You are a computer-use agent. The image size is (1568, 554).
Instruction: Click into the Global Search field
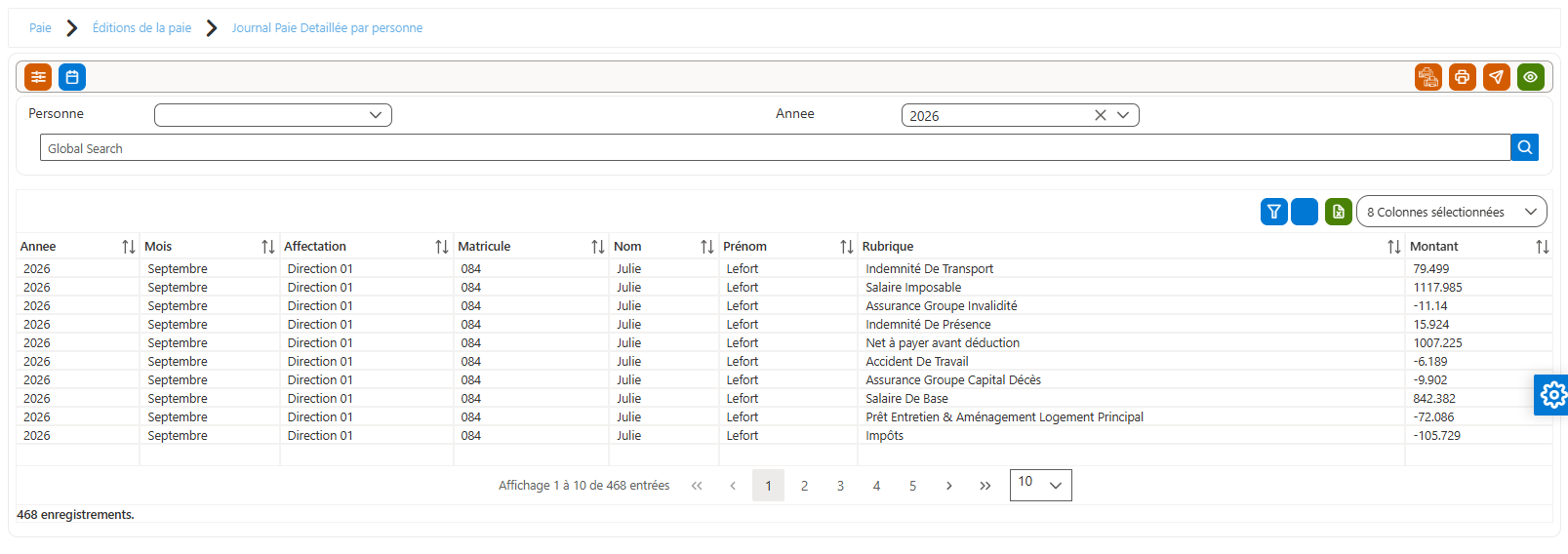point(775,148)
